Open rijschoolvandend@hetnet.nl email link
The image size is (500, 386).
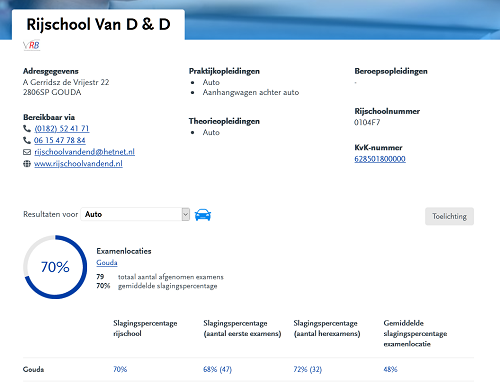pyautogui.click(x=84, y=152)
